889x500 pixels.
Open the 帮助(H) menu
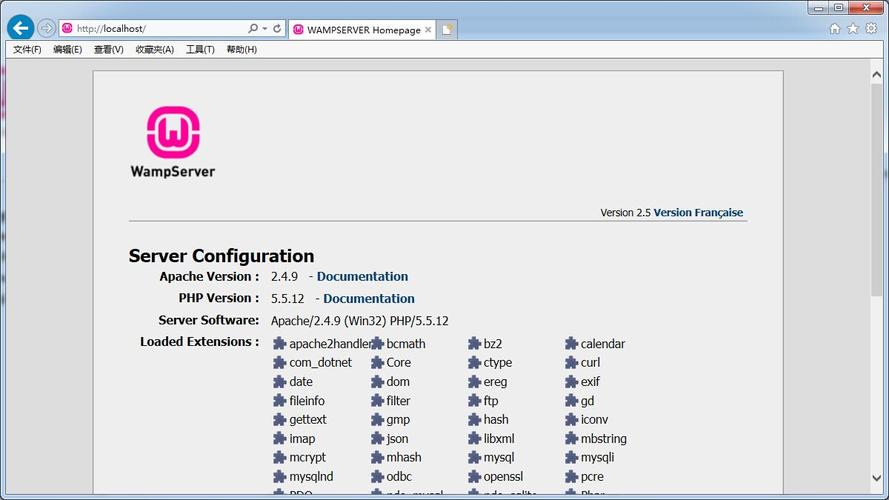(x=242, y=49)
